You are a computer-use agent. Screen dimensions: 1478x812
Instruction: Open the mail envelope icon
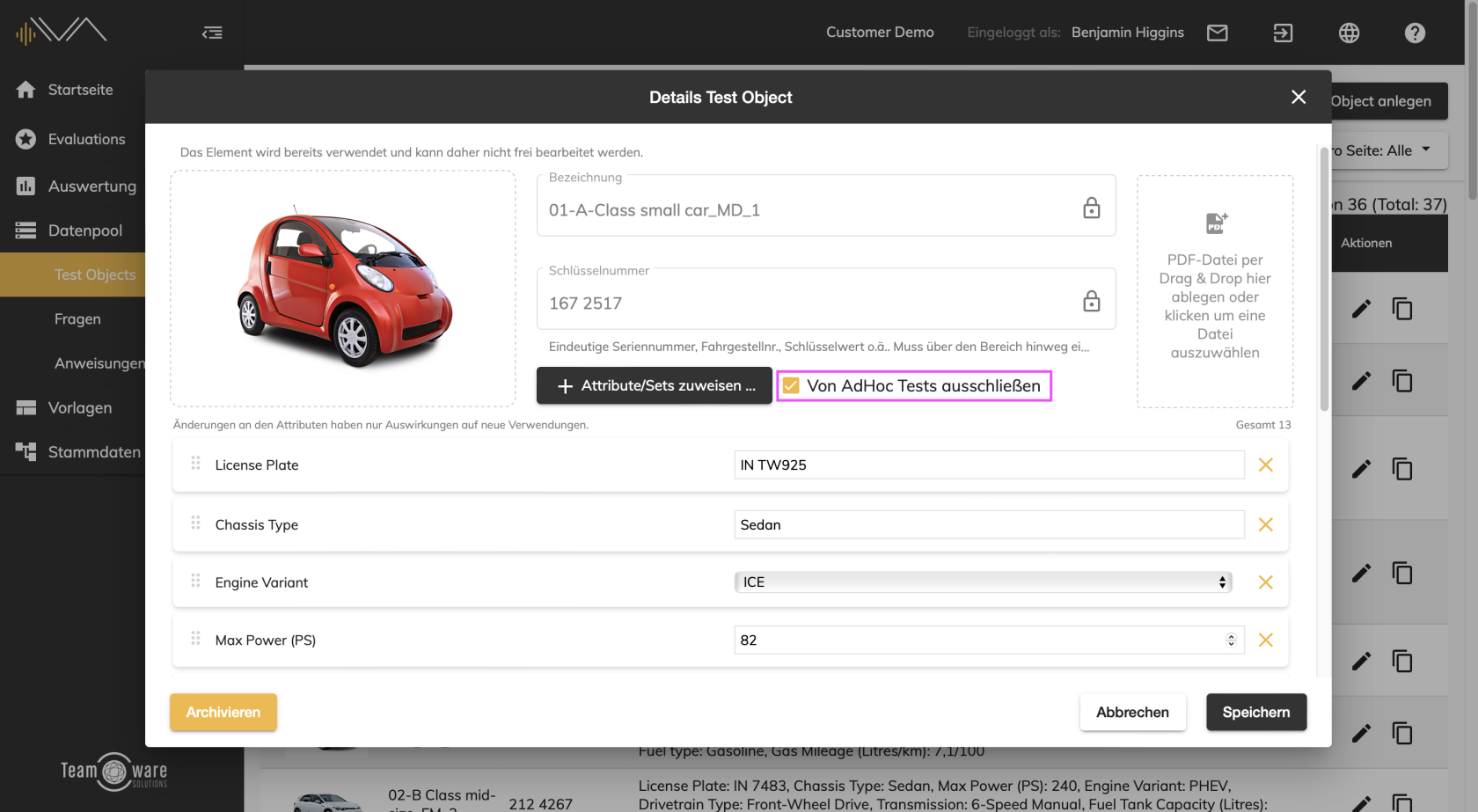coord(1218,33)
